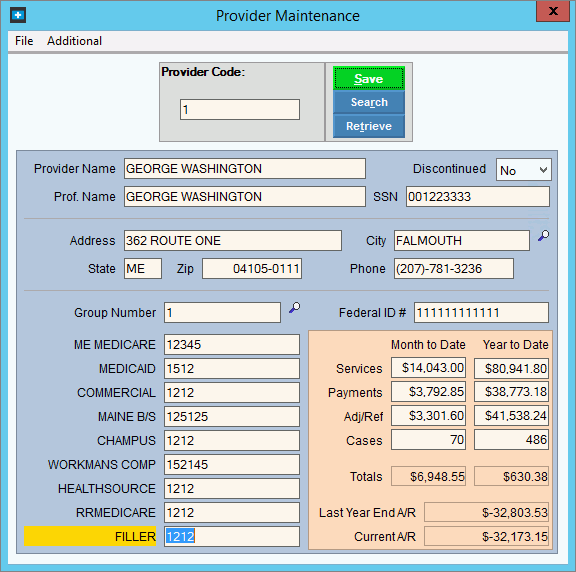Image resolution: width=576 pixels, height=572 pixels.
Task: Click the city lookup magnifier icon
Action: pos(544,235)
